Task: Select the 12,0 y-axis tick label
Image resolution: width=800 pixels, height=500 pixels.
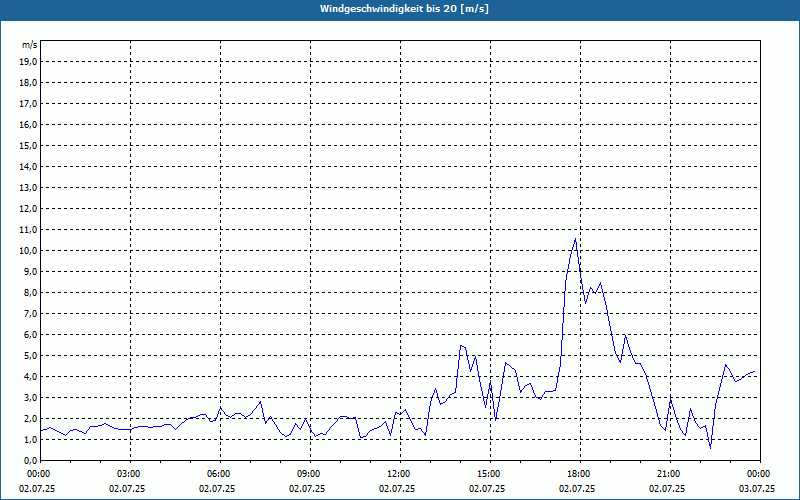Action: coord(28,209)
